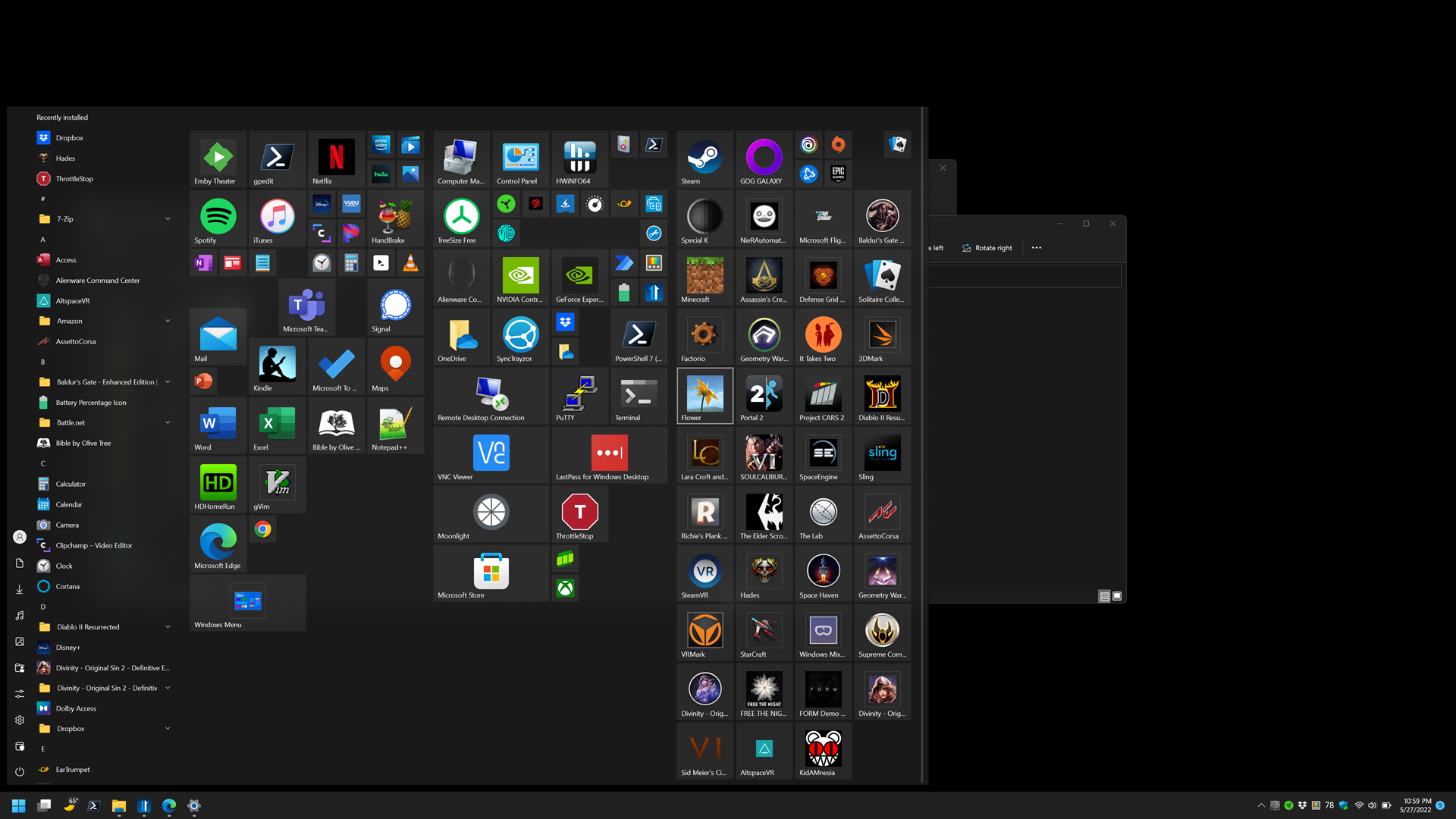
Task: Launch the gVim tile
Action: point(278,484)
